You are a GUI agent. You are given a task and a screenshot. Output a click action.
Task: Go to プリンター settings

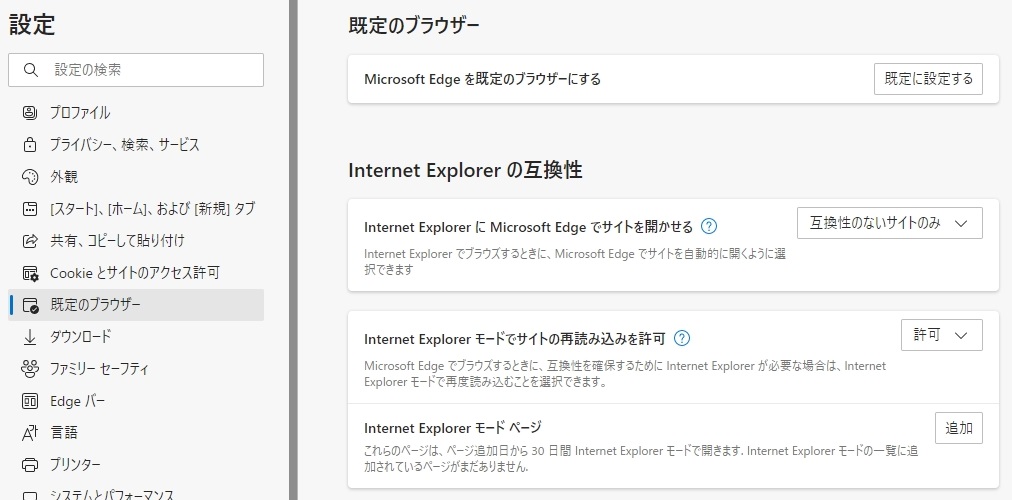136,465
